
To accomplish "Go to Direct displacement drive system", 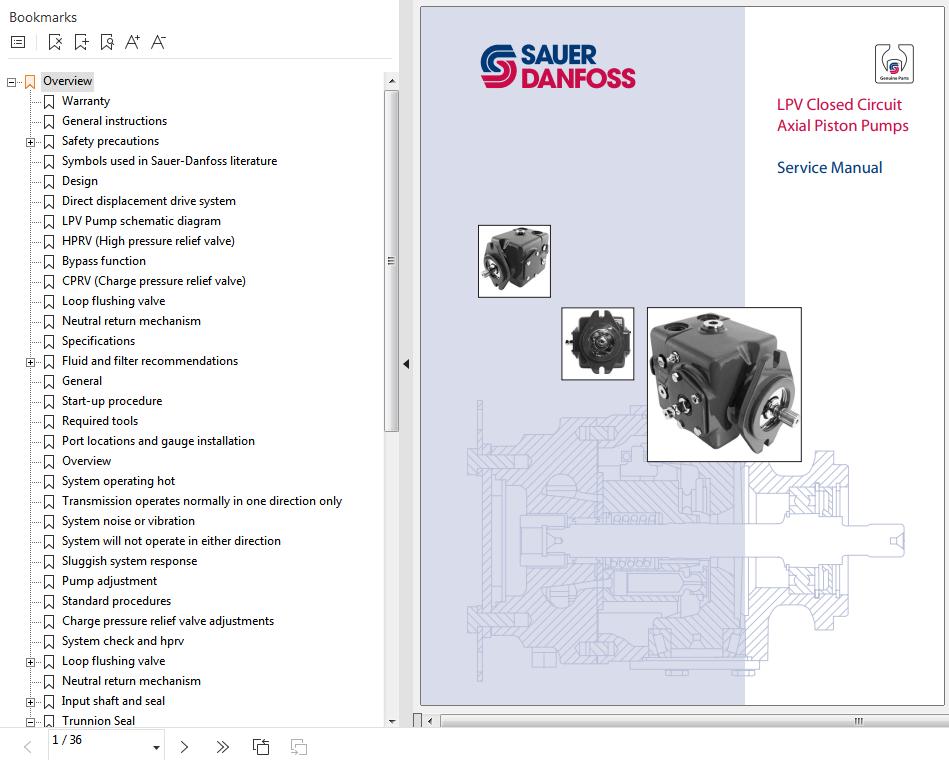I will click(149, 201).
